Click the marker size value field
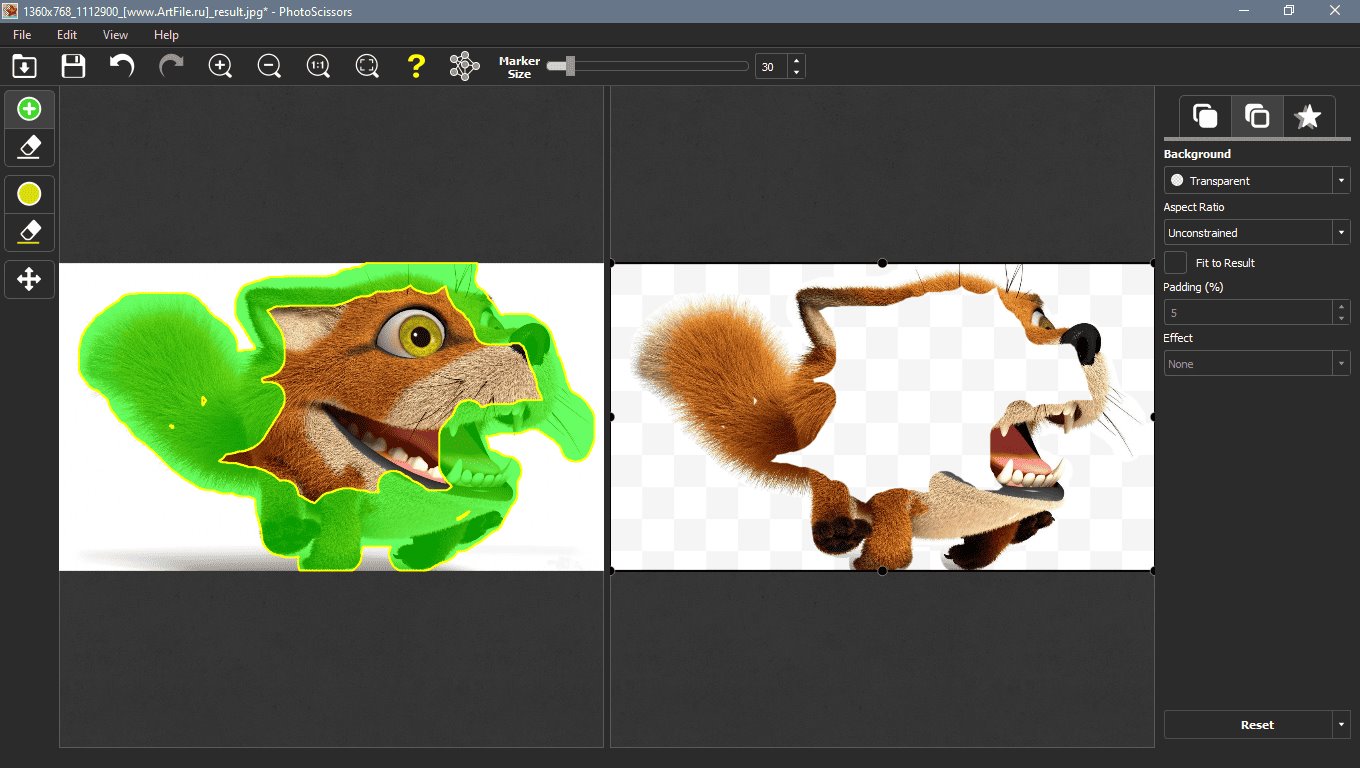This screenshot has height=768, width=1360. pyautogui.click(x=770, y=67)
